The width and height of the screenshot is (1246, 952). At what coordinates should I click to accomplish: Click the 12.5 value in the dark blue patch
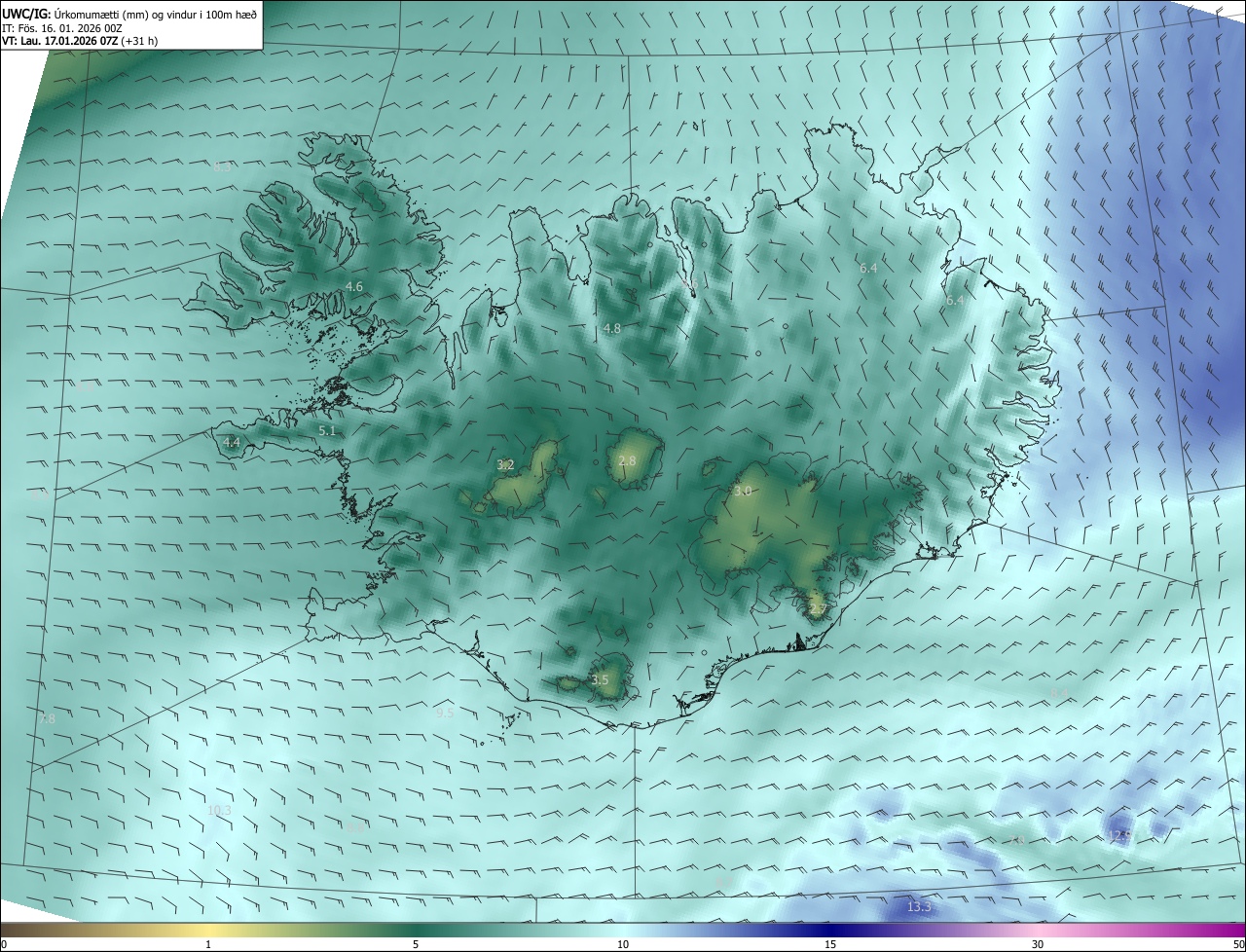point(1120,835)
